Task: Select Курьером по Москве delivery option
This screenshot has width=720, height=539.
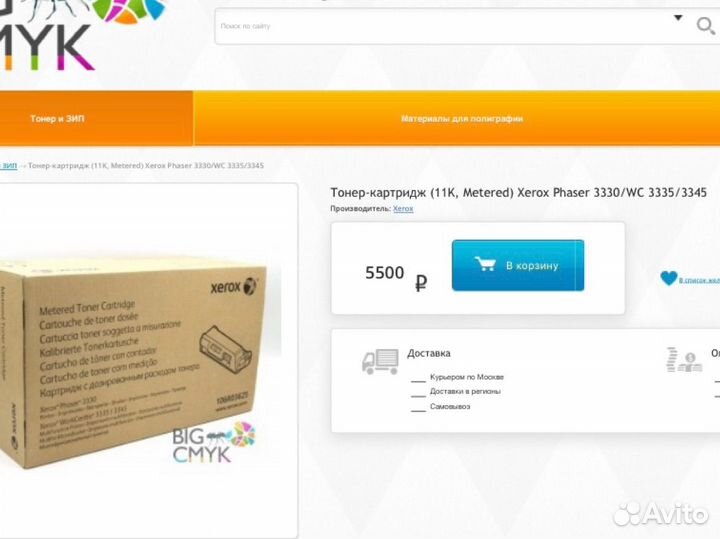Action: click(x=467, y=377)
